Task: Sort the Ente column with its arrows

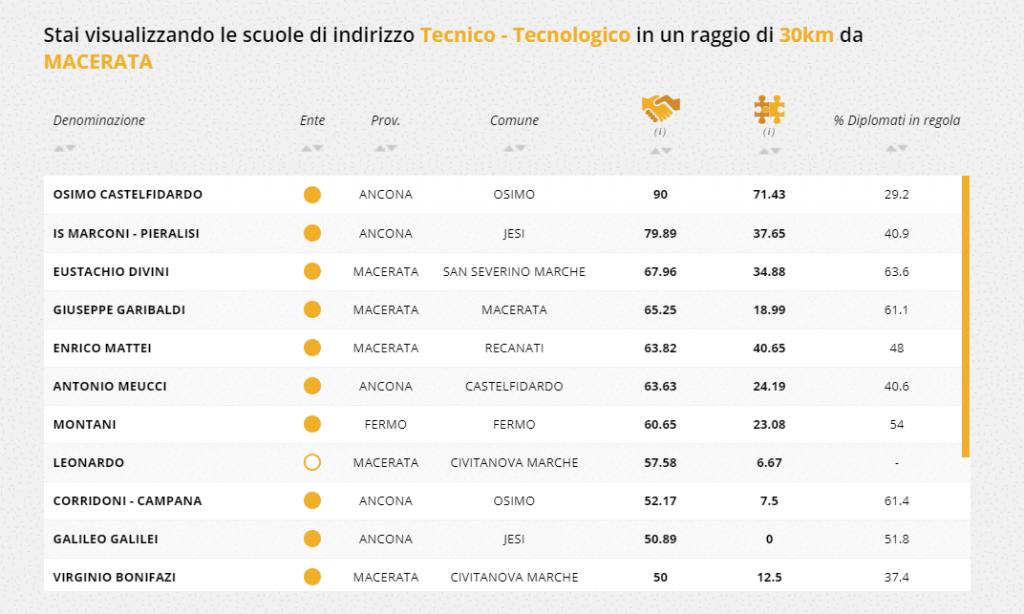Action: (x=312, y=148)
